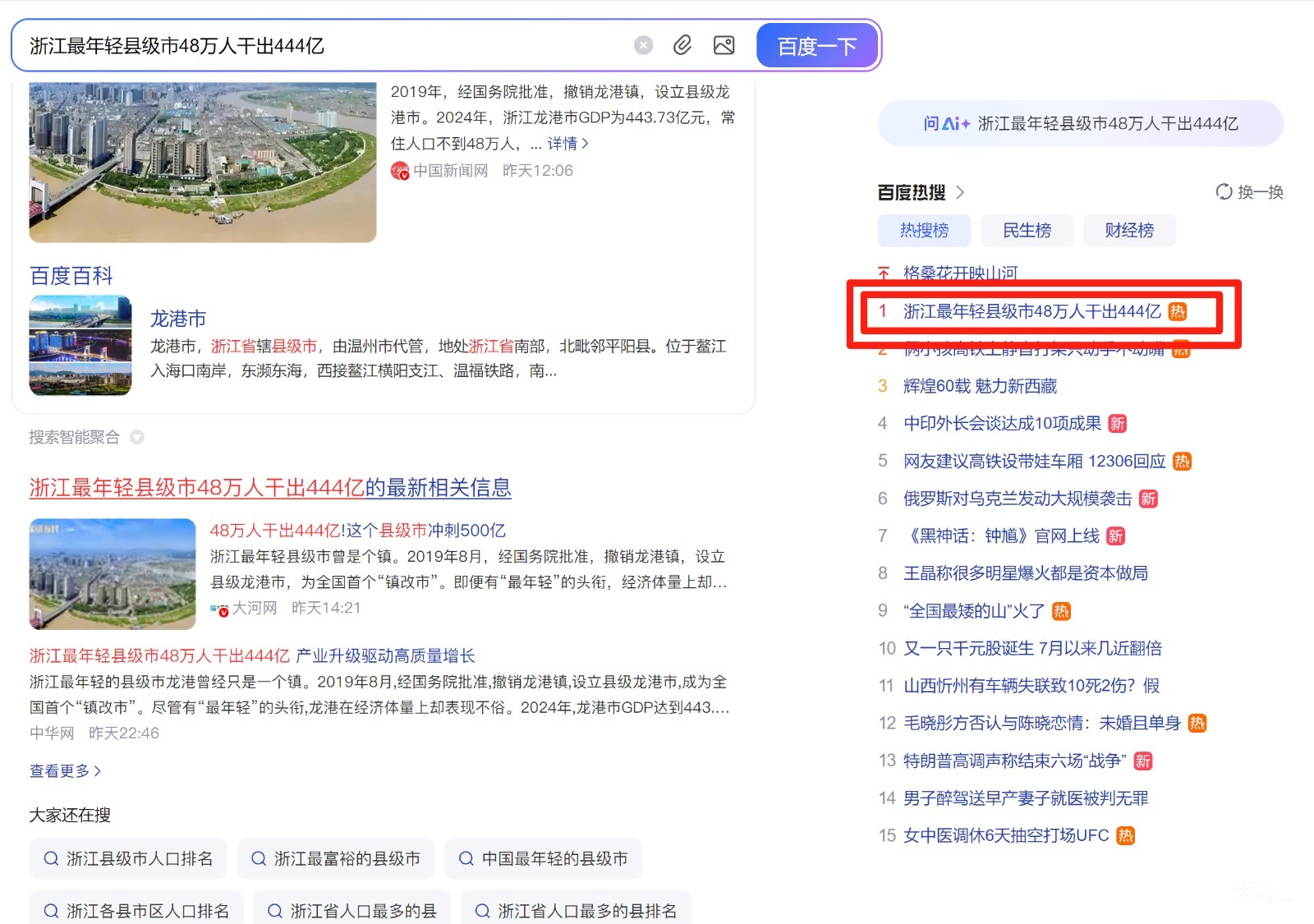The width and height of the screenshot is (1314, 924).
Task: Expand 百度热搜 chevron arrow
Action: click(960, 192)
